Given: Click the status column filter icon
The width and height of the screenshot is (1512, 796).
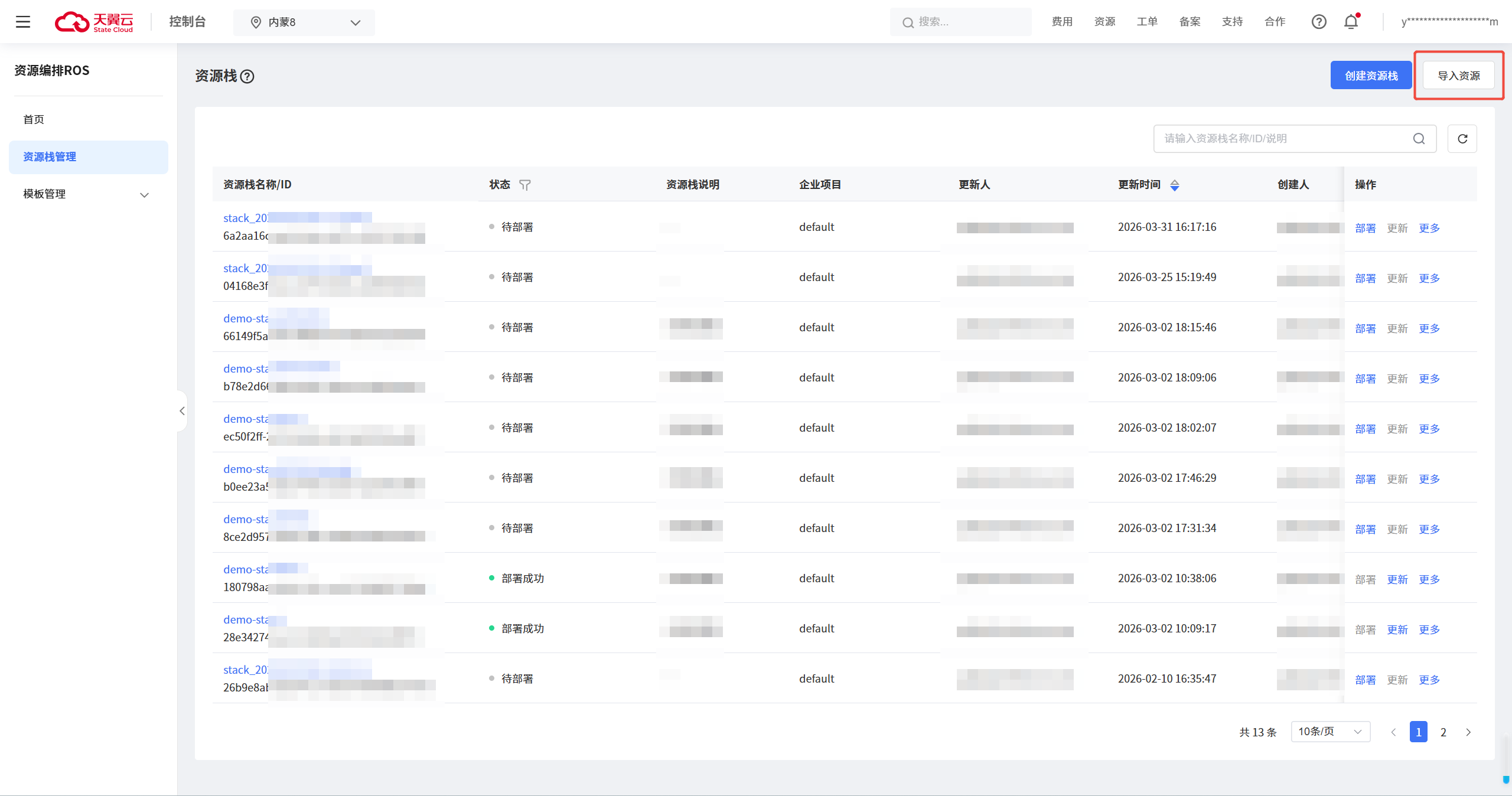Looking at the screenshot, I should tap(524, 185).
